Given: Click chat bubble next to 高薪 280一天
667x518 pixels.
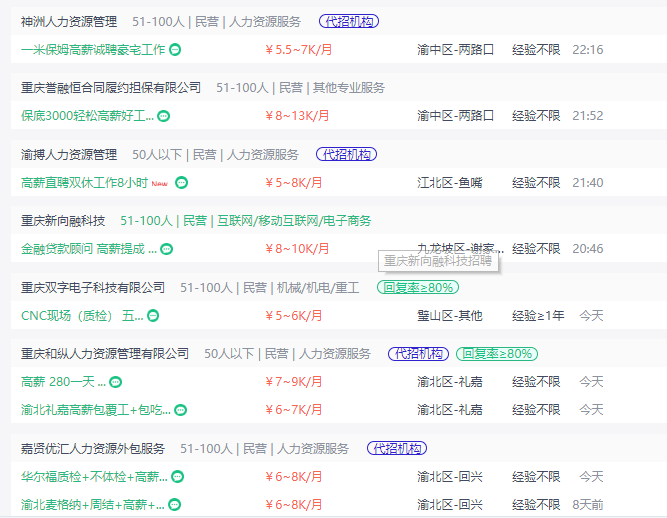Looking at the screenshot, I should pos(115,382).
